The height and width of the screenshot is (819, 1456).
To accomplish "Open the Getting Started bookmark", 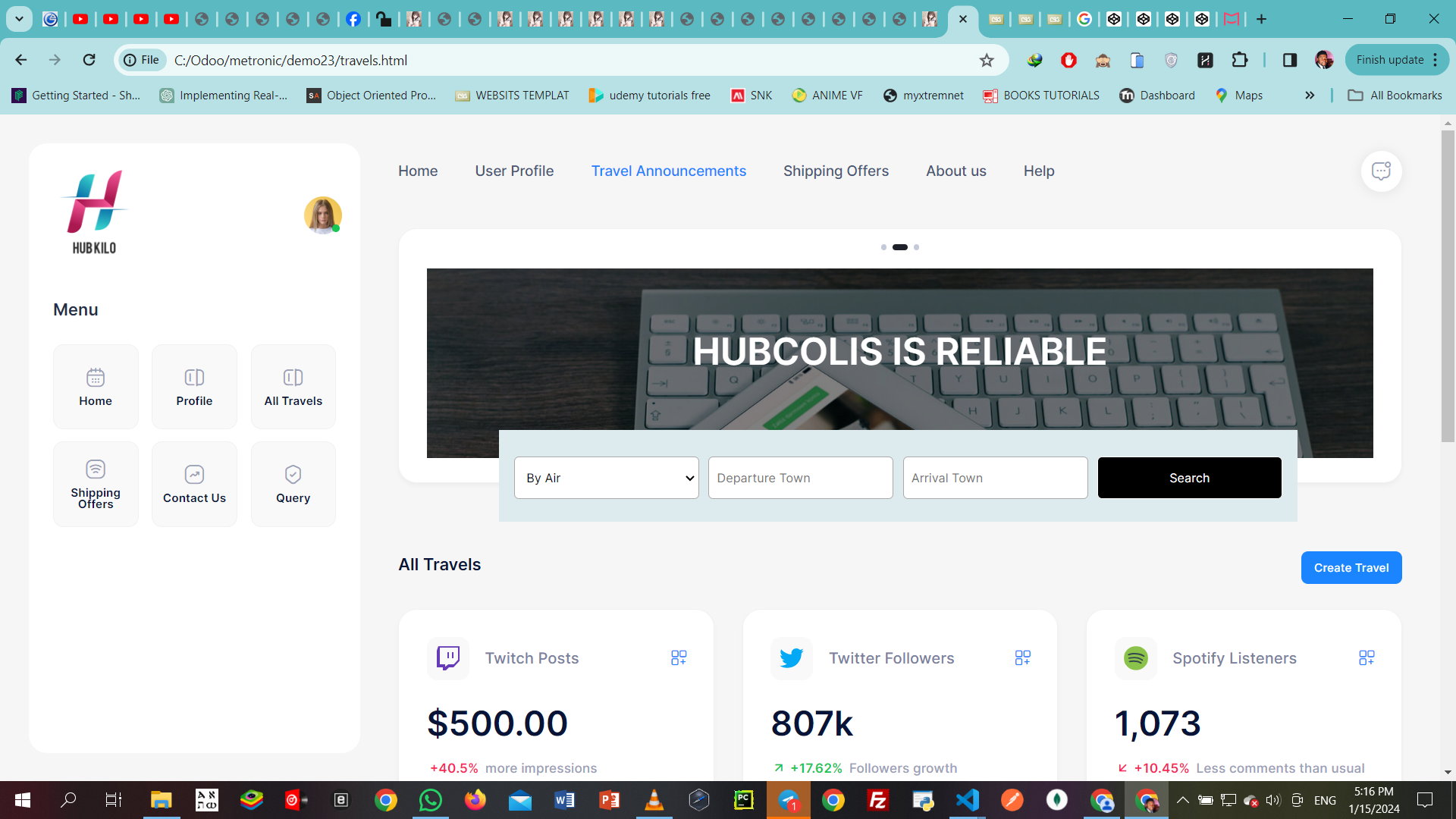I will click(x=77, y=96).
